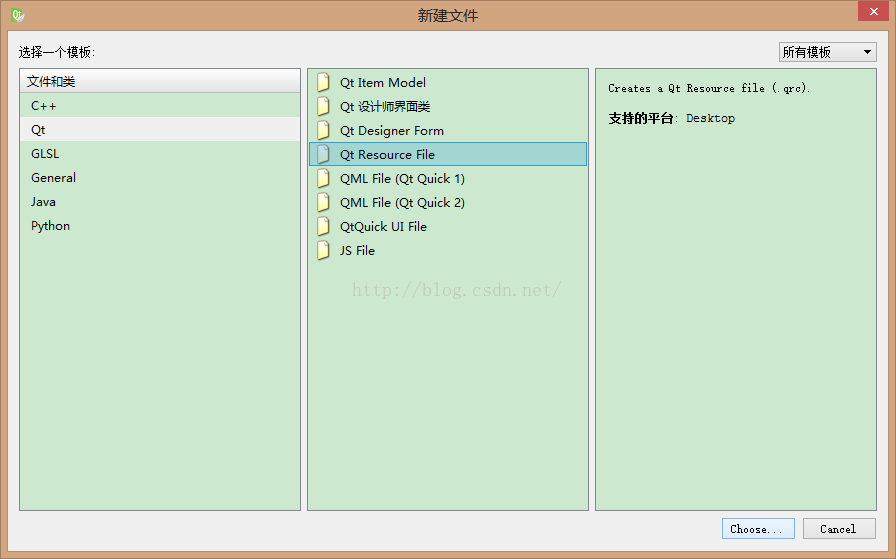Click the Qt Resource File icon

323,154
